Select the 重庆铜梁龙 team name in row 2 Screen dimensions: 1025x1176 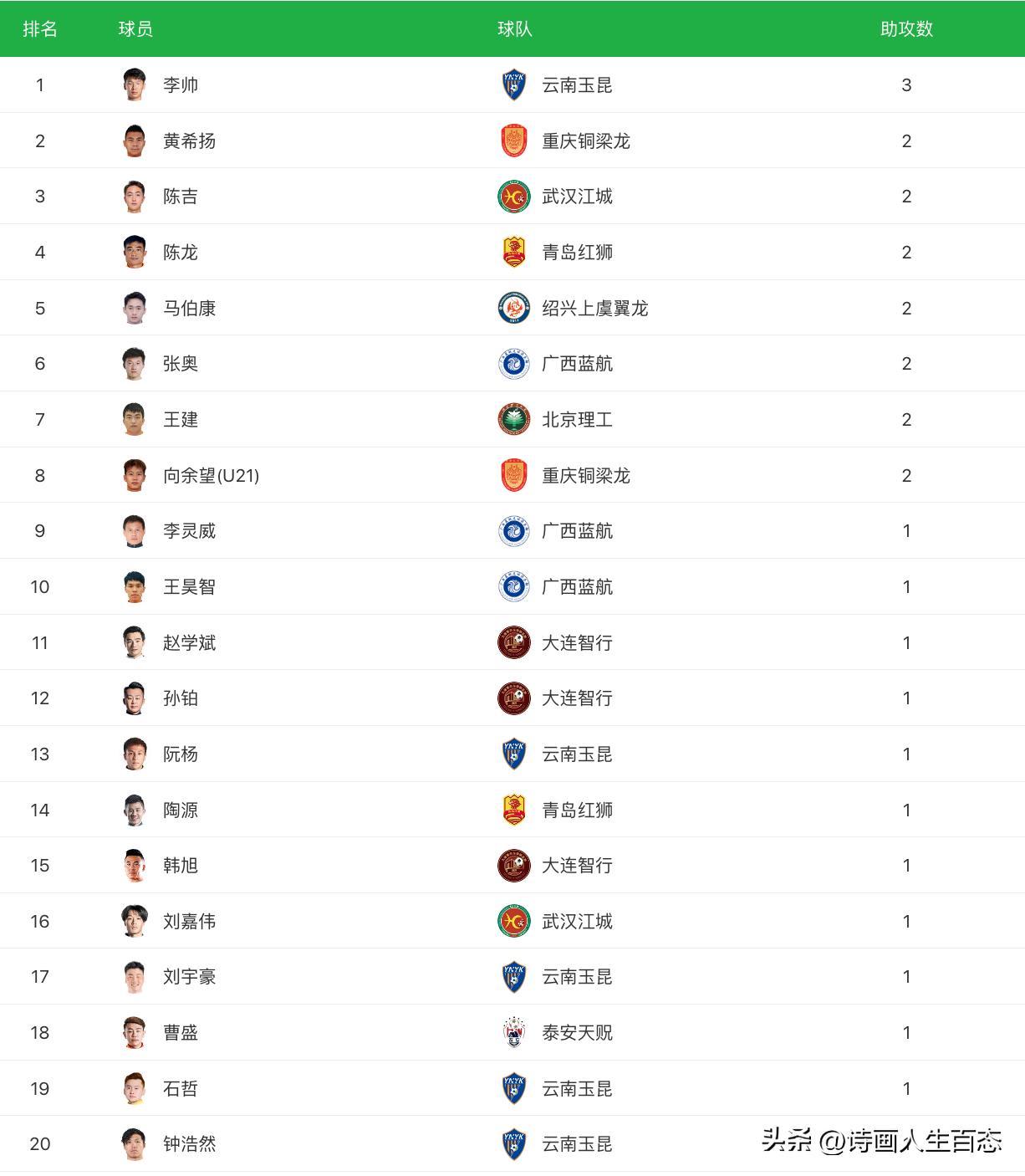(x=585, y=141)
